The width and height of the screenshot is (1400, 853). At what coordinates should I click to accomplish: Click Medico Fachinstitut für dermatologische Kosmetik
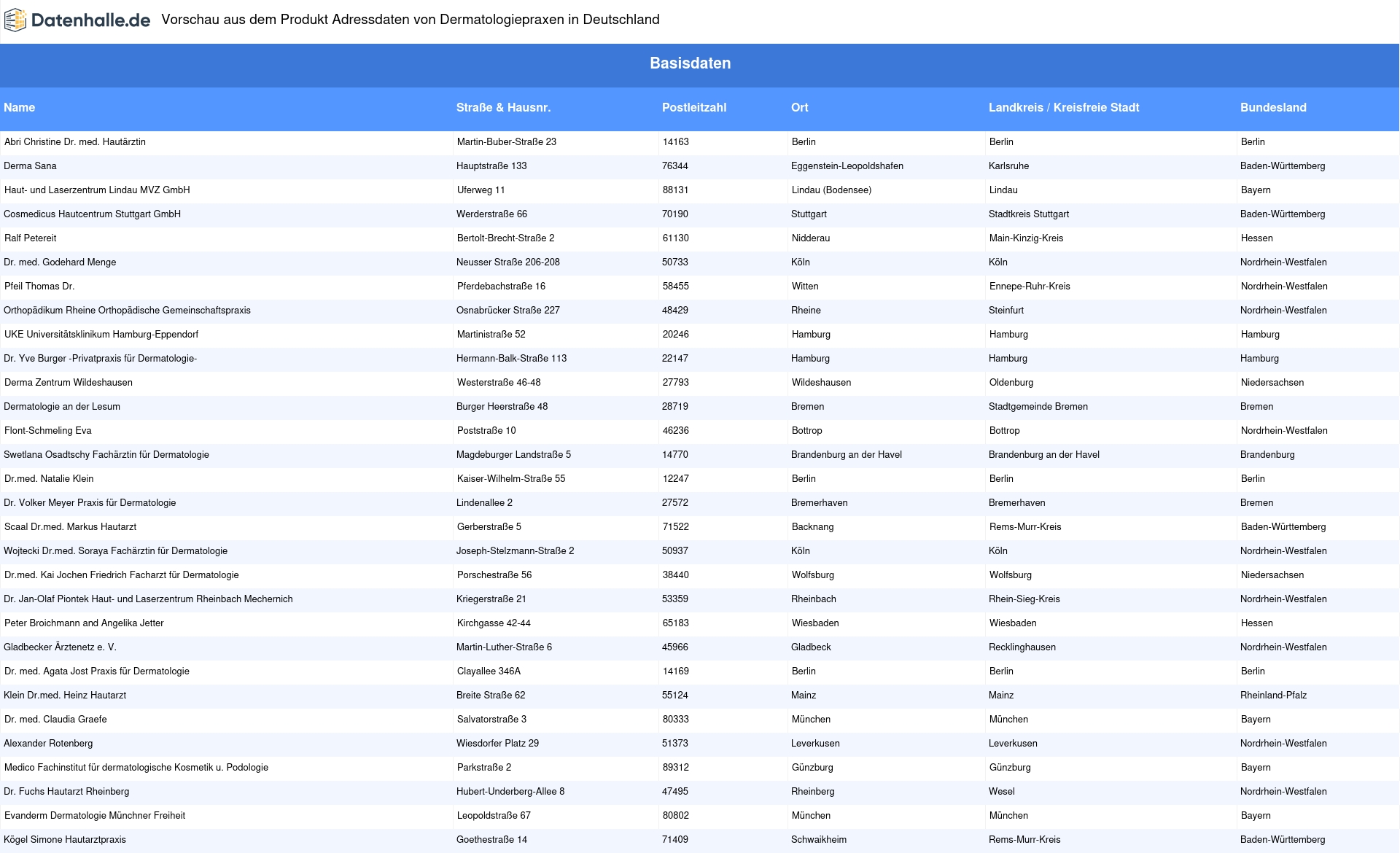coord(136,768)
